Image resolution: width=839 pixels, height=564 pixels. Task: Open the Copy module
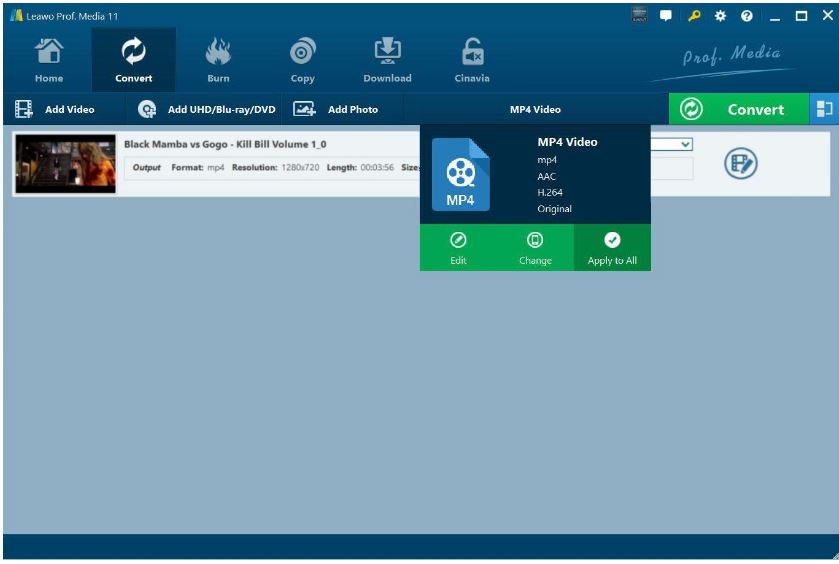coord(302,60)
